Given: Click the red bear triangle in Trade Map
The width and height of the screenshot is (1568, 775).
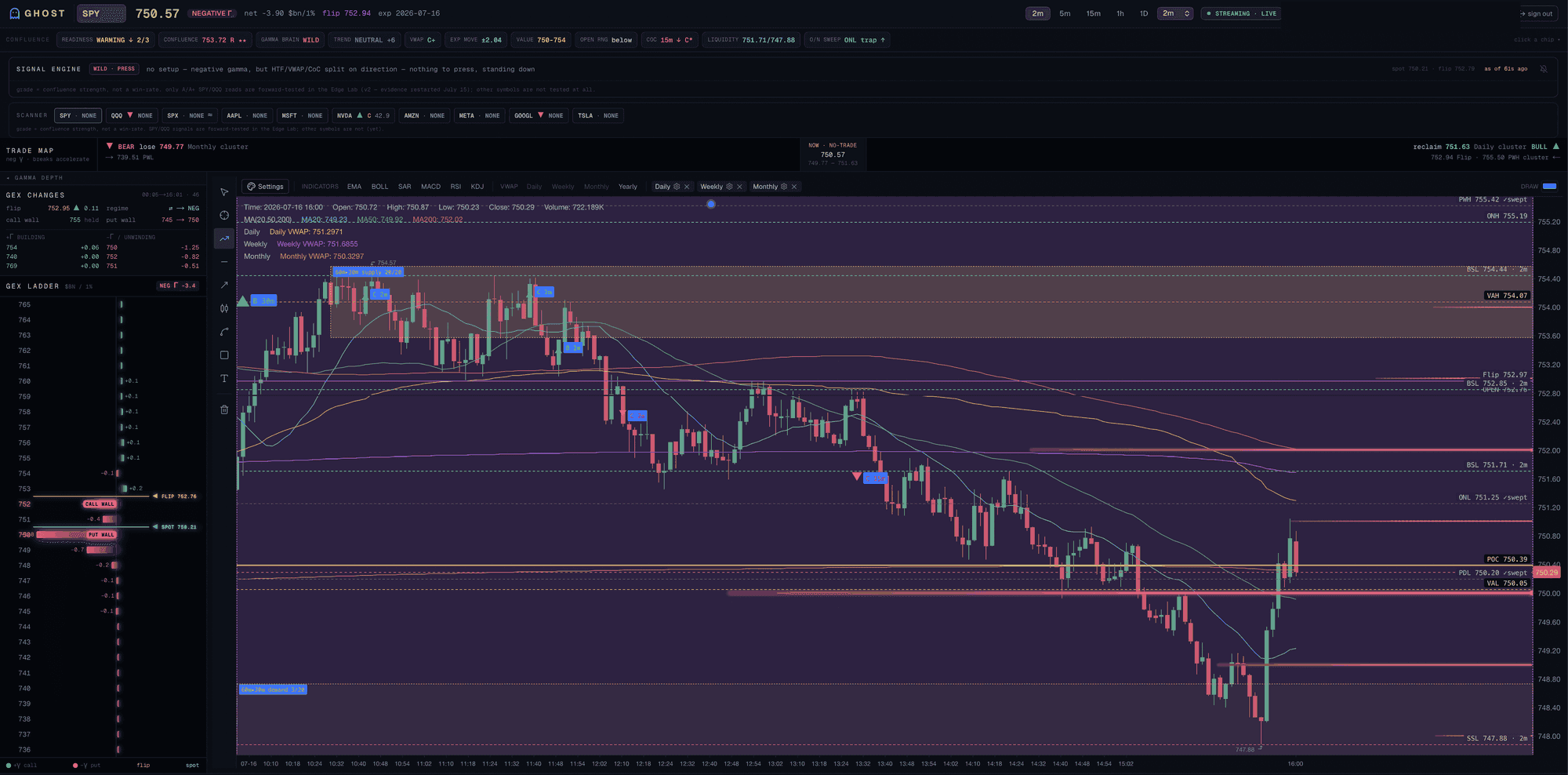Looking at the screenshot, I should tap(110, 146).
